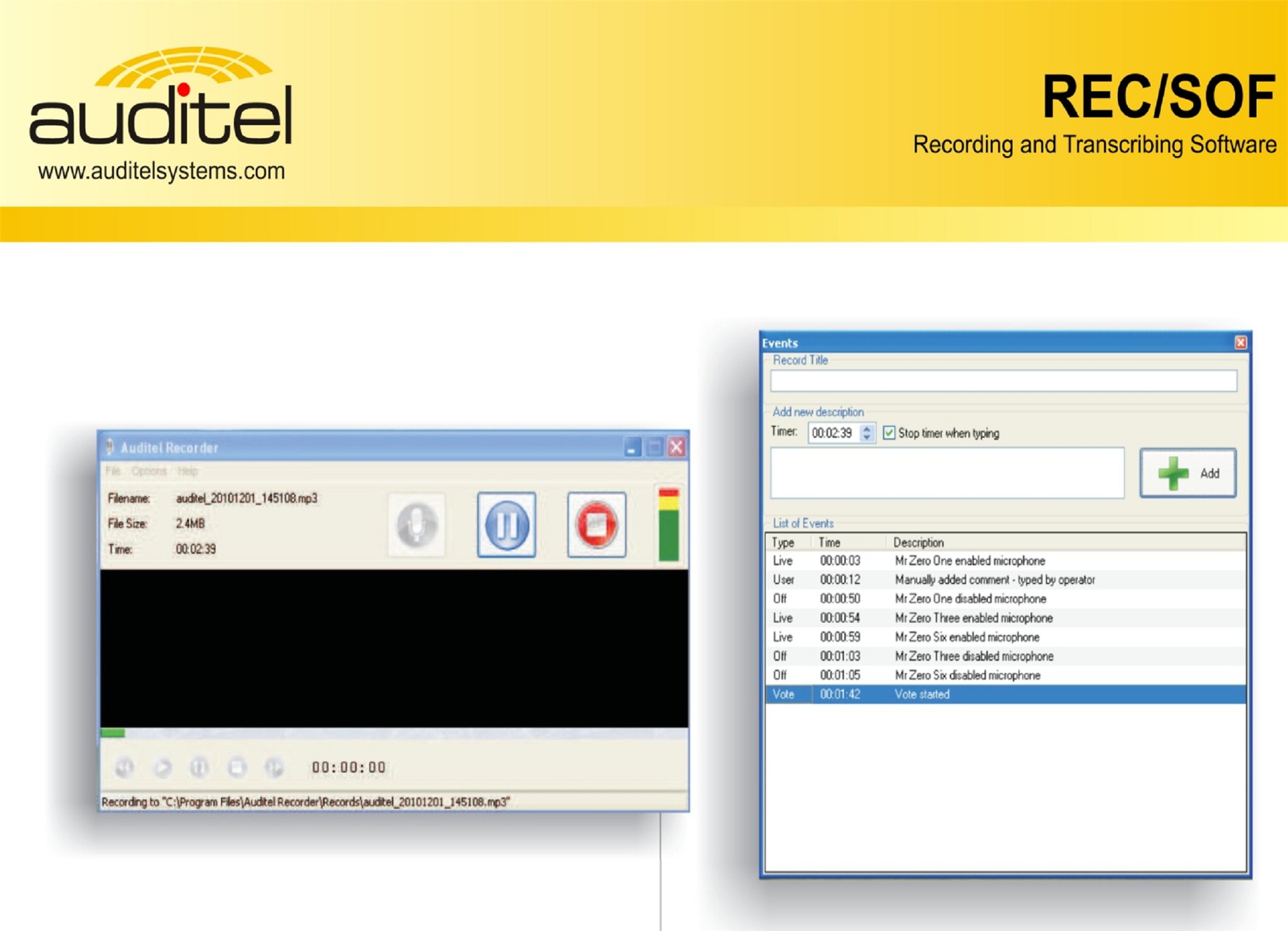Image resolution: width=1288 pixels, height=931 pixels.
Task: Click the small stop playback control
Action: pos(237,767)
